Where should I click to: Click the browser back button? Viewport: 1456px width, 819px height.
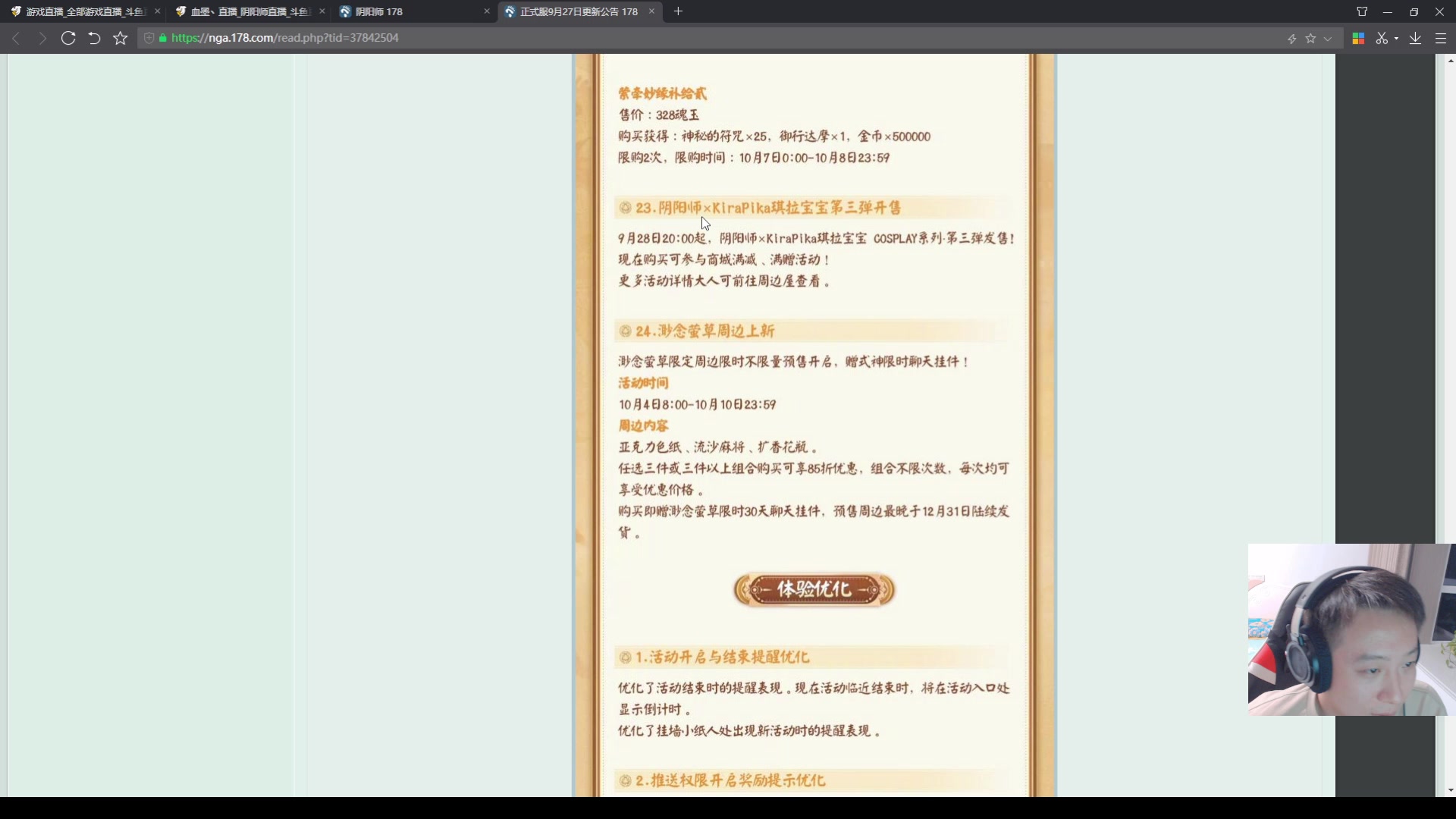(15, 38)
